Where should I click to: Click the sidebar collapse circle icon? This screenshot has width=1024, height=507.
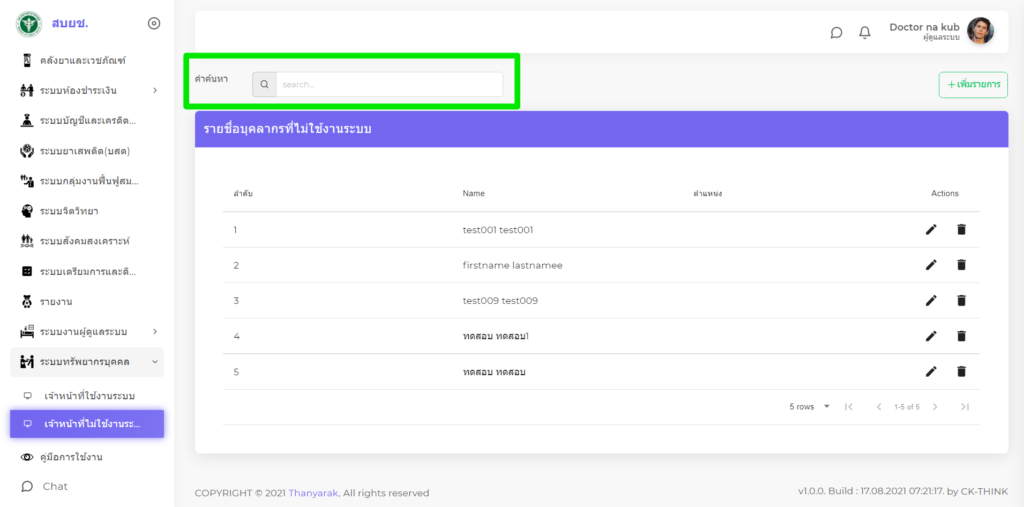[x=153, y=23]
